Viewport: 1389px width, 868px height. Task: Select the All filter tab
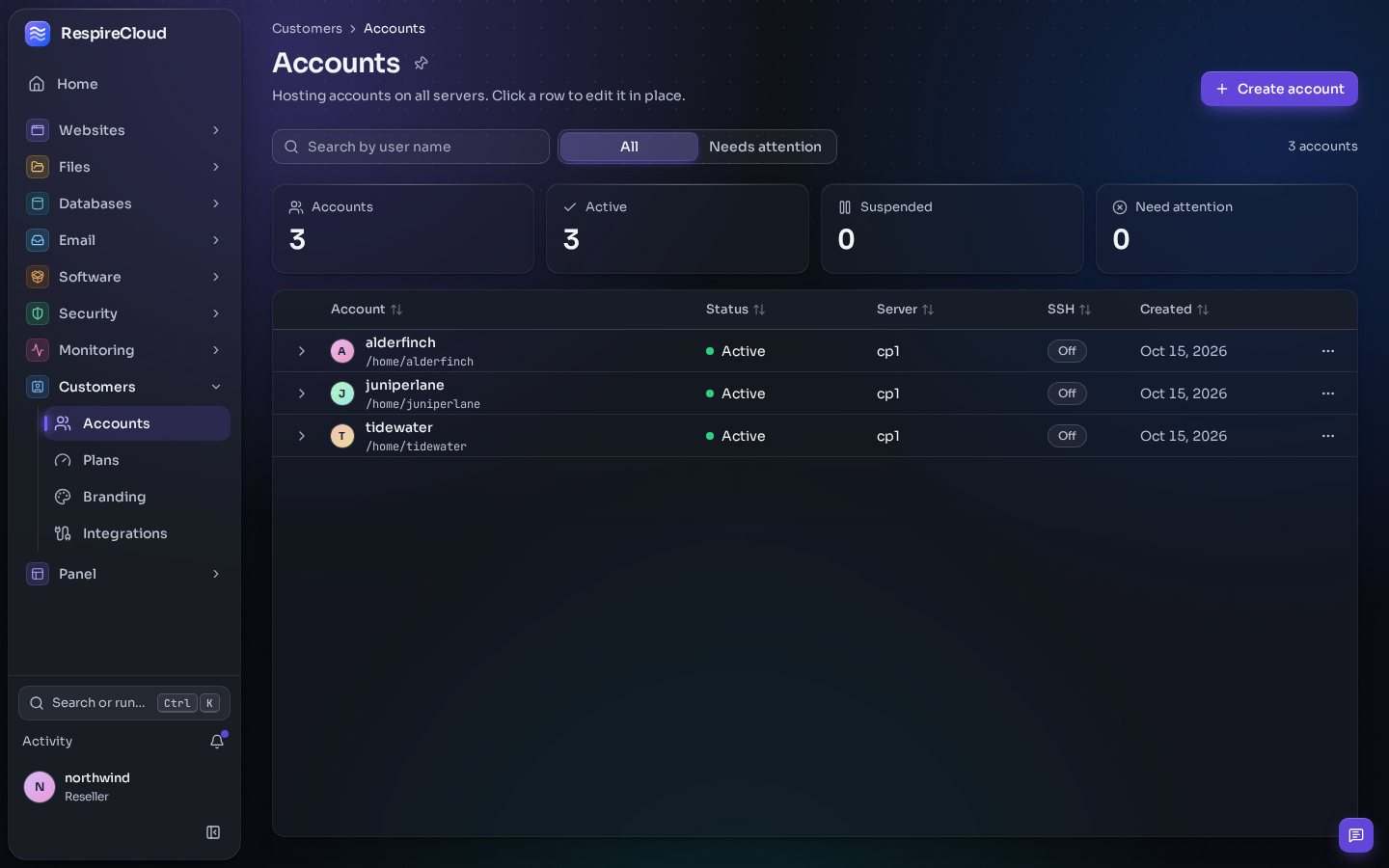[x=629, y=147]
